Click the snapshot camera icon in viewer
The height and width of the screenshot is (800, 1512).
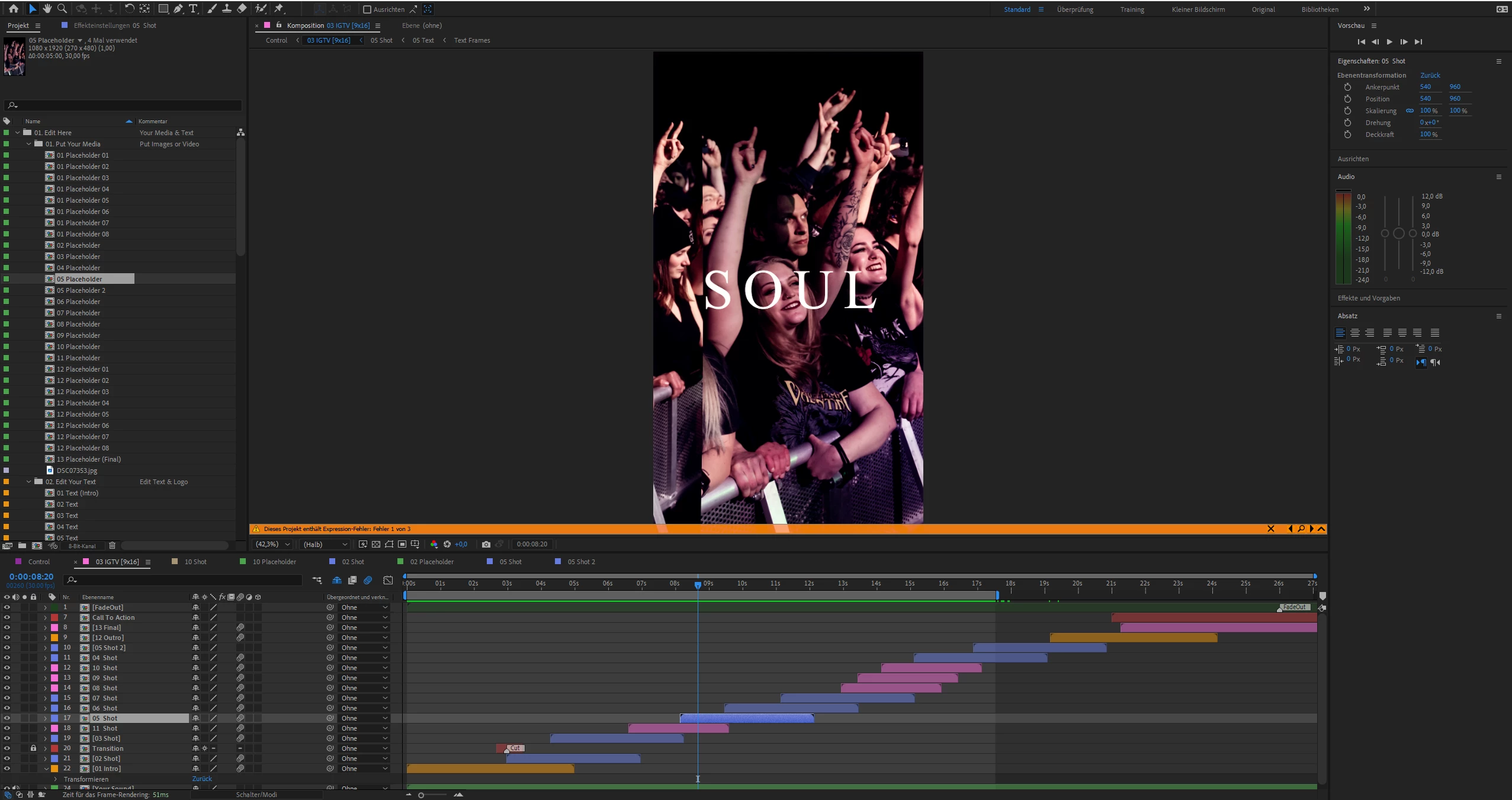point(486,544)
